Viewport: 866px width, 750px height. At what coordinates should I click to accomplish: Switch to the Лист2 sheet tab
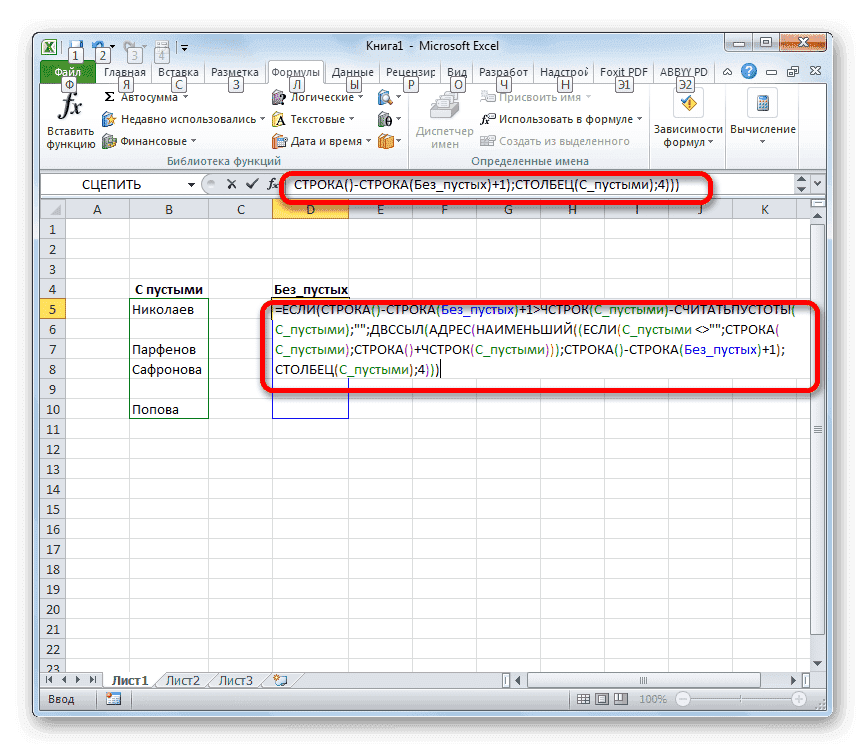pos(182,679)
